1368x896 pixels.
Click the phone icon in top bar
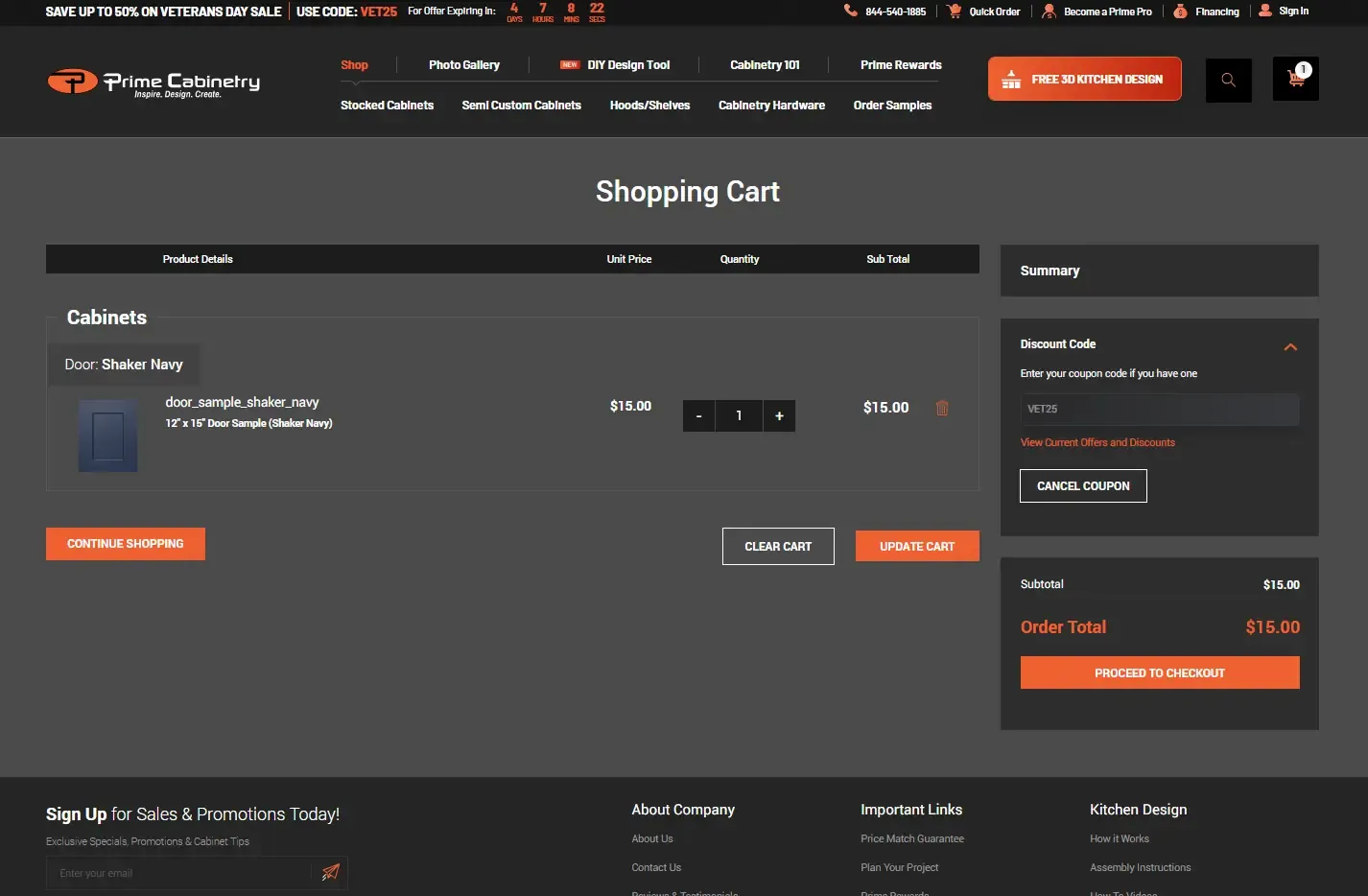pyautogui.click(x=850, y=11)
